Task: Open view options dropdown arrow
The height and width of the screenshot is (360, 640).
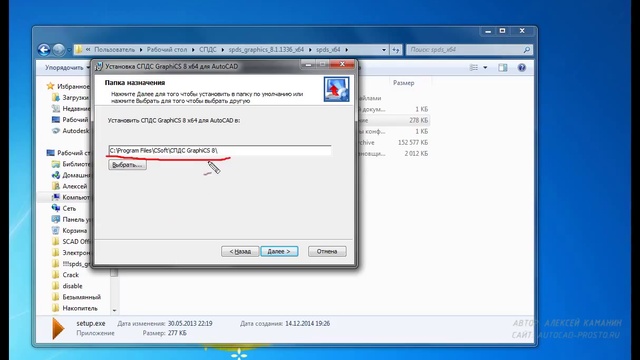Action: pyautogui.click(x=485, y=68)
